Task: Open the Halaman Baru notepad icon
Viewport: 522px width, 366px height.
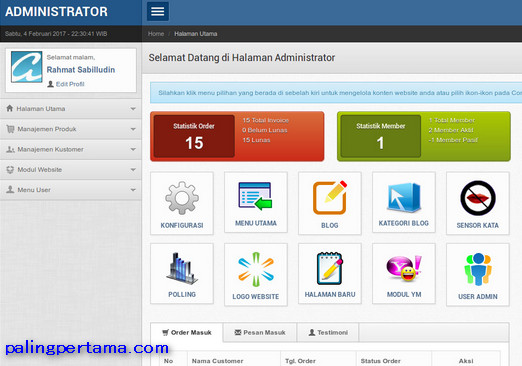Action: (x=330, y=268)
